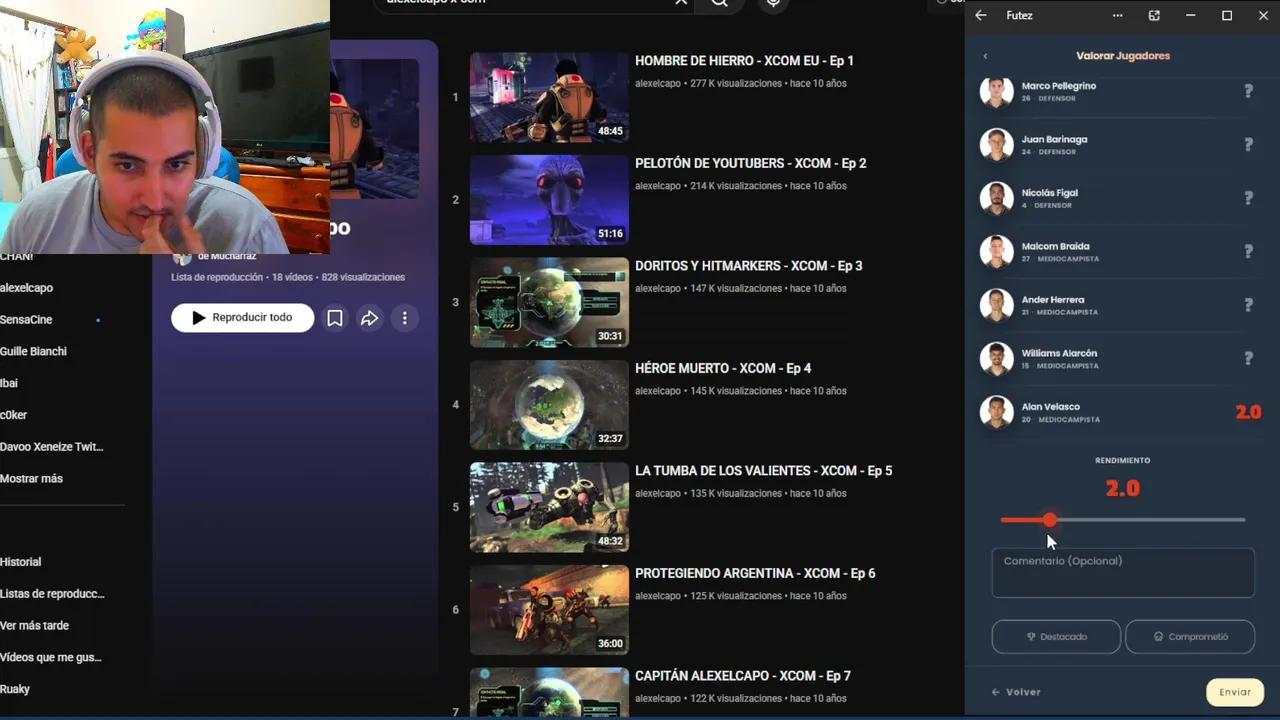Toggle the Destacado tag button

pyautogui.click(x=1056, y=637)
